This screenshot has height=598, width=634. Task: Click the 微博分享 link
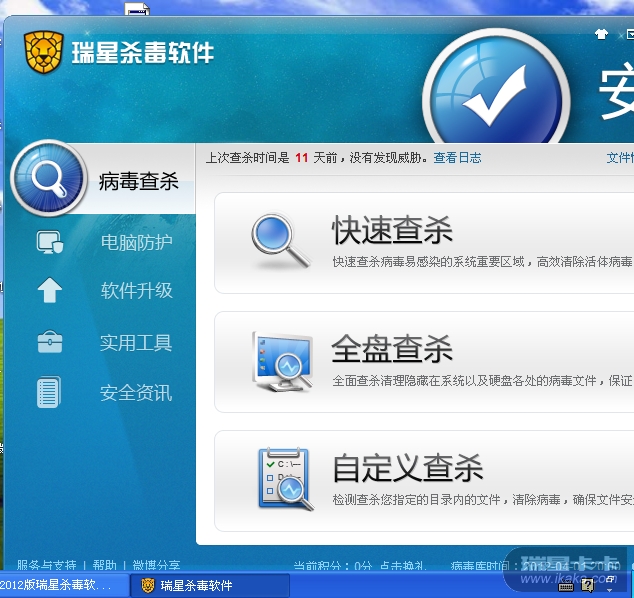point(156,564)
